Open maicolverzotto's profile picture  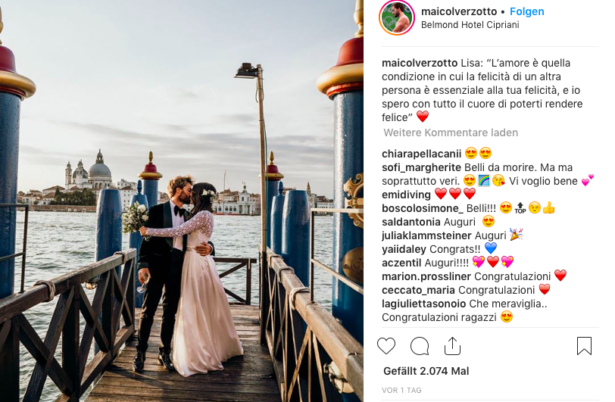397,18
